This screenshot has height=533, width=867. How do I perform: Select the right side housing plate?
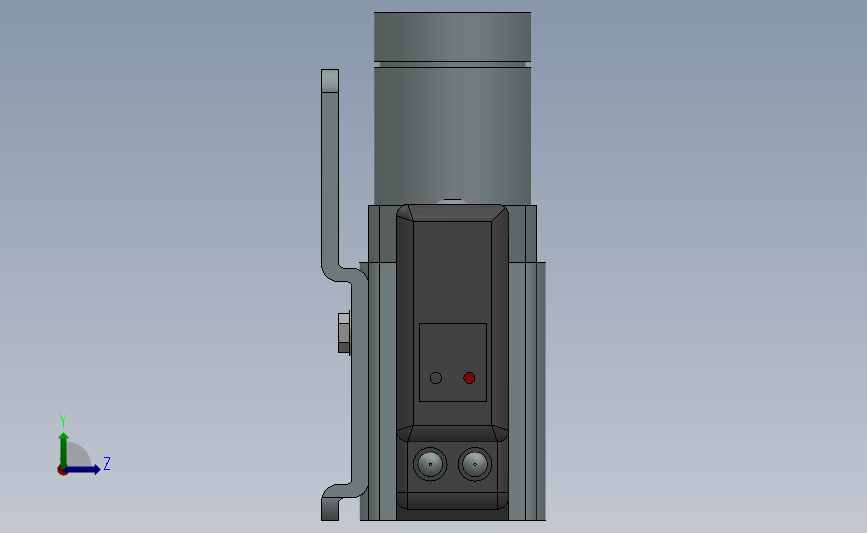(527, 390)
